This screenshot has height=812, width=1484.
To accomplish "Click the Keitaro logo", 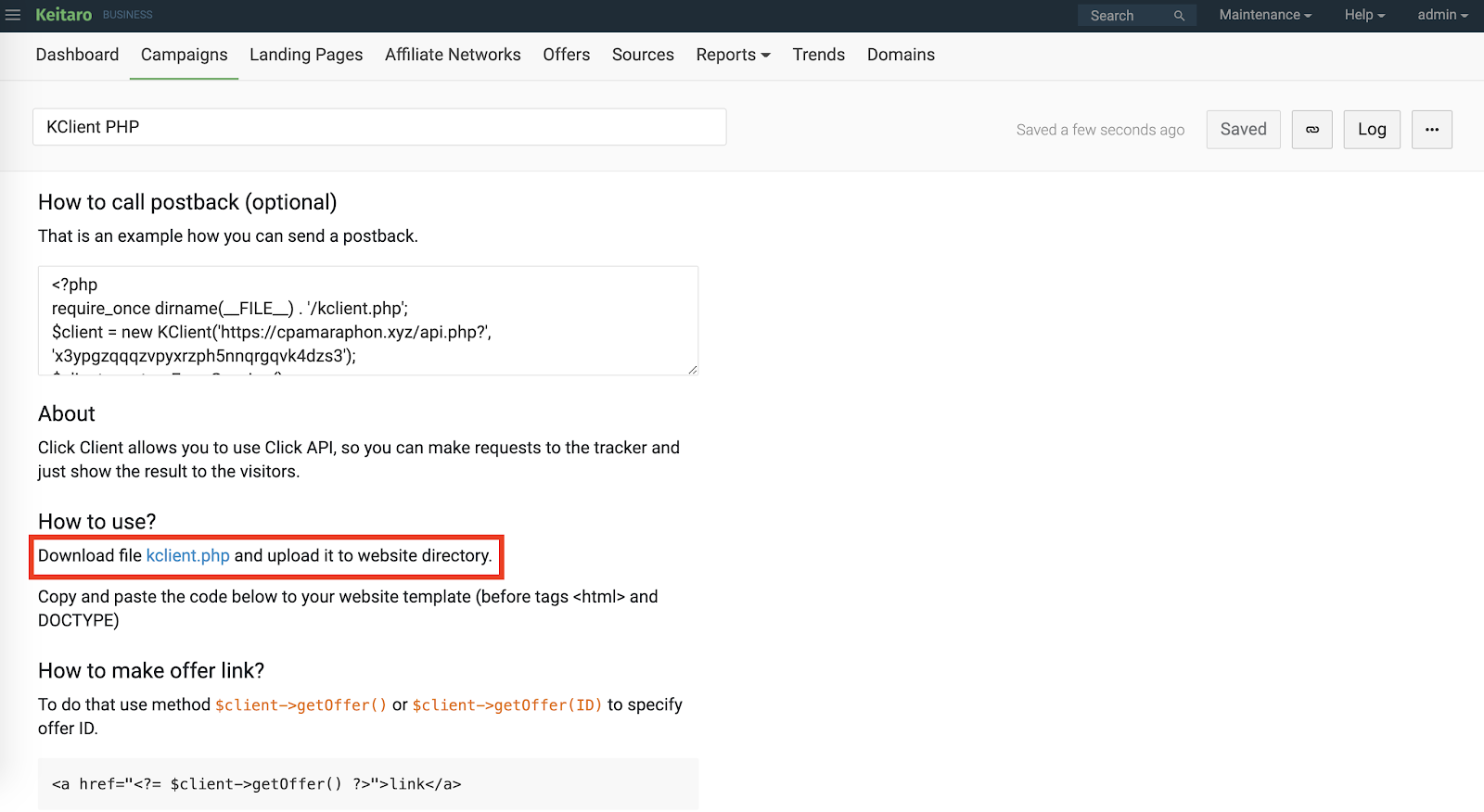I will (x=63, y=15).
